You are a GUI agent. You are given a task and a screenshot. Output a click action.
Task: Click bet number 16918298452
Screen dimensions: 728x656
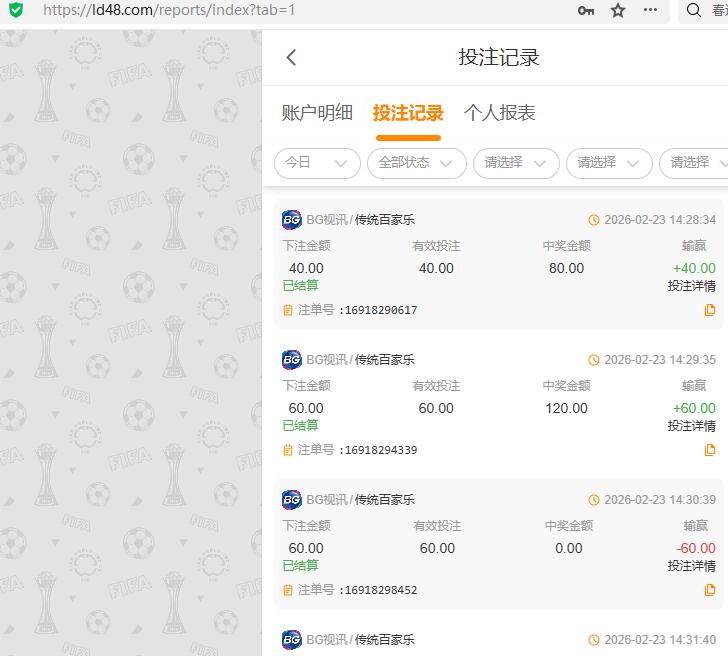coord(381,591)
